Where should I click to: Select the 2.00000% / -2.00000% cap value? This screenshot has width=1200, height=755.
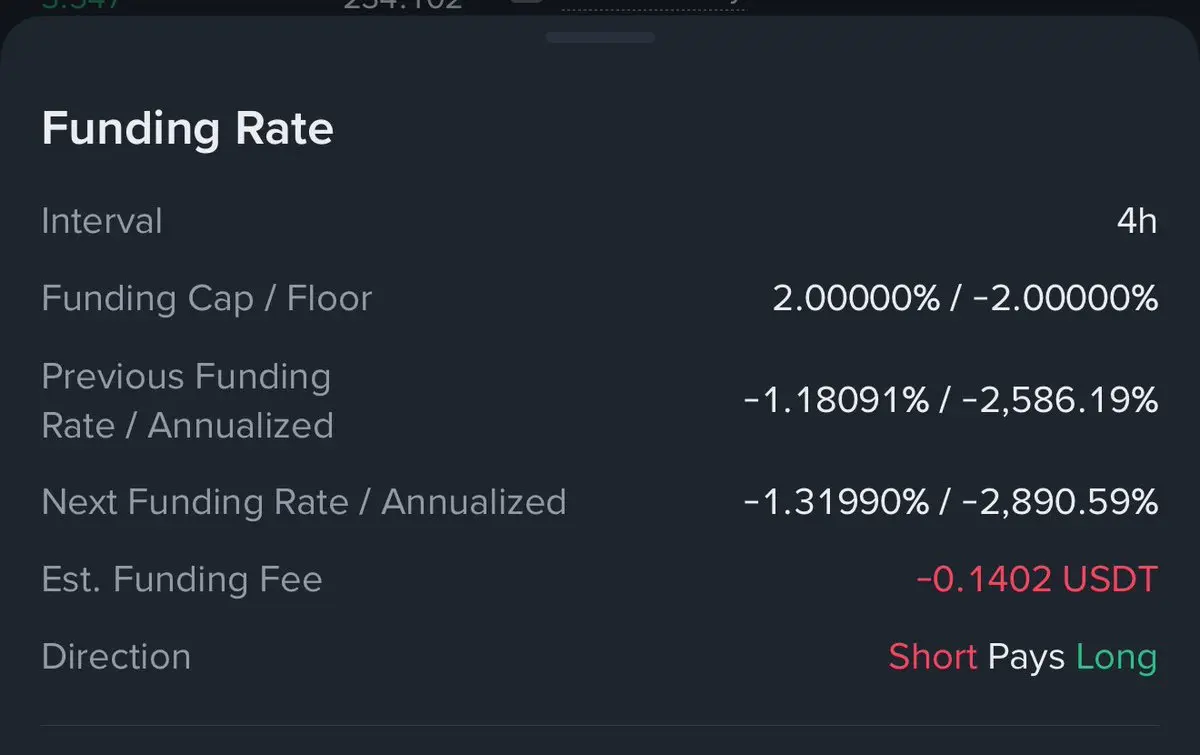965,298
